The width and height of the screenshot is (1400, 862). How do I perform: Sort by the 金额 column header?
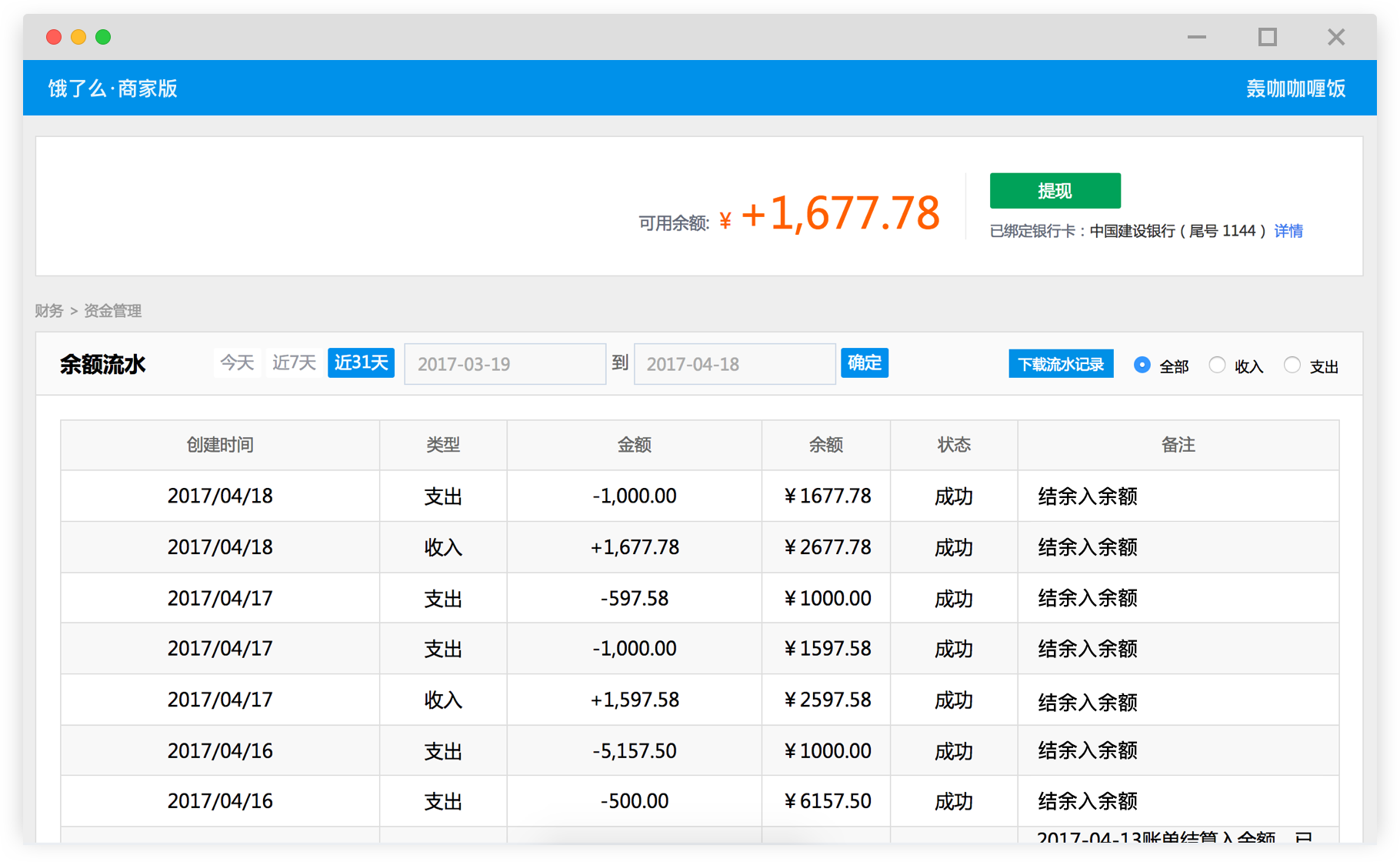tap(634, 445)
